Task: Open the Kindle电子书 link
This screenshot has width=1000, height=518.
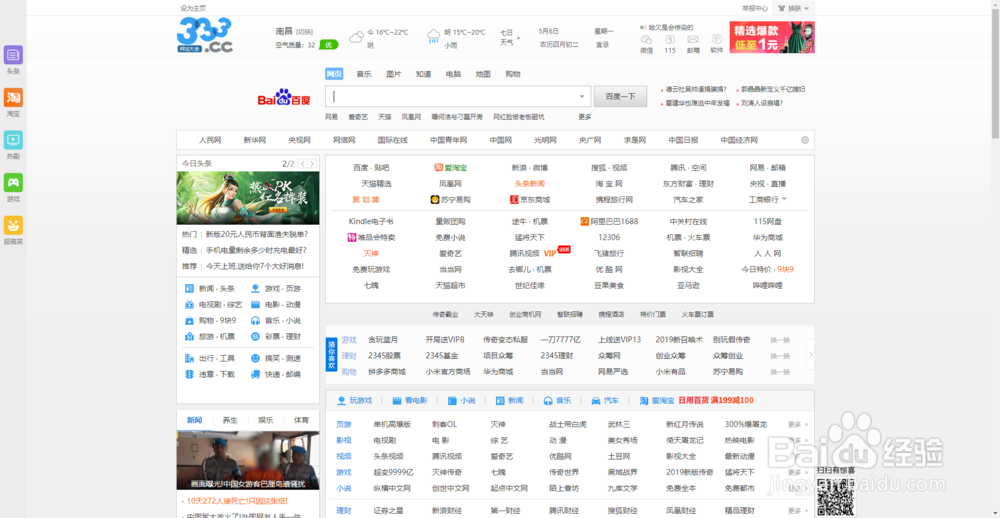Action: [371, 221]
